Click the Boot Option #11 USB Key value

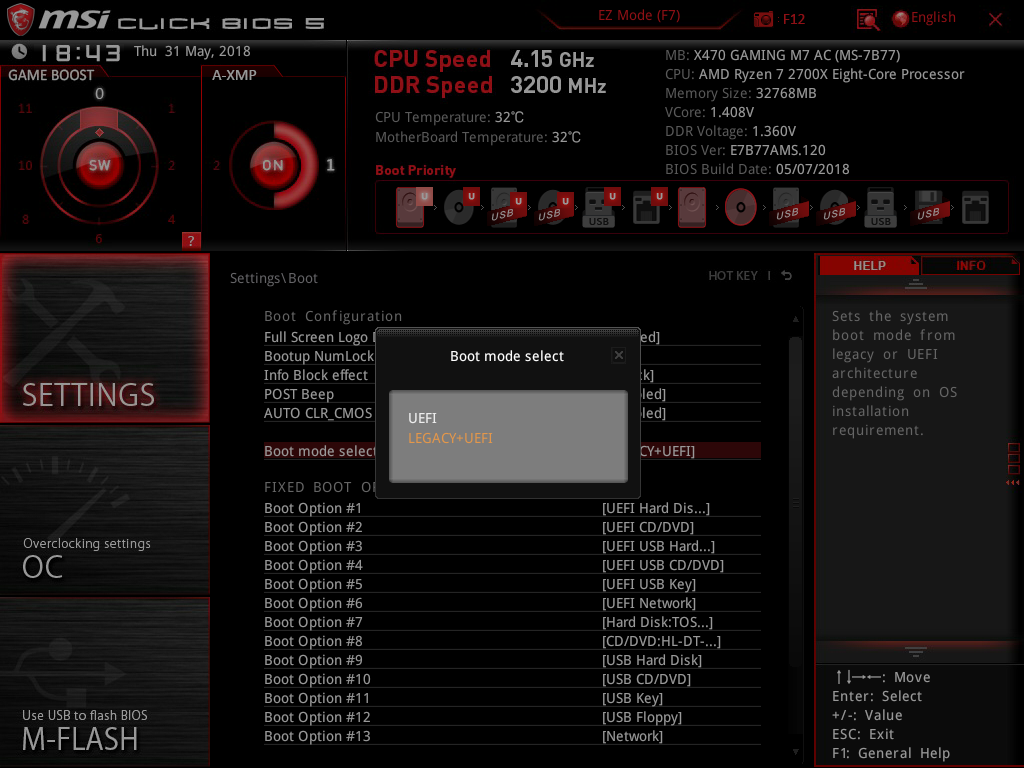[632, 698]
